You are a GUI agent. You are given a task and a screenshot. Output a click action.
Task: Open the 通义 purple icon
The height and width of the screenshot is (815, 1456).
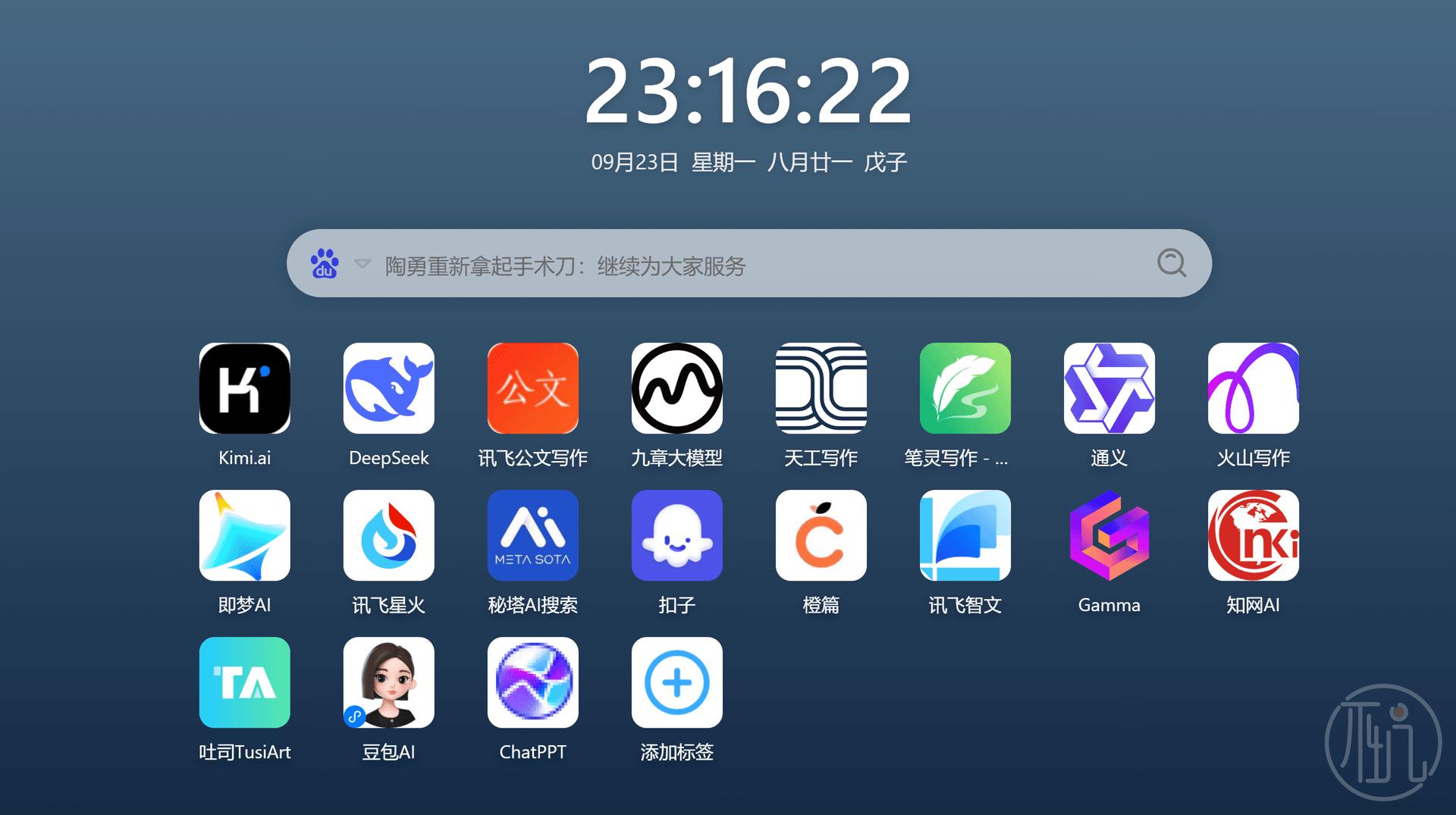click(x=1109, y=388)
